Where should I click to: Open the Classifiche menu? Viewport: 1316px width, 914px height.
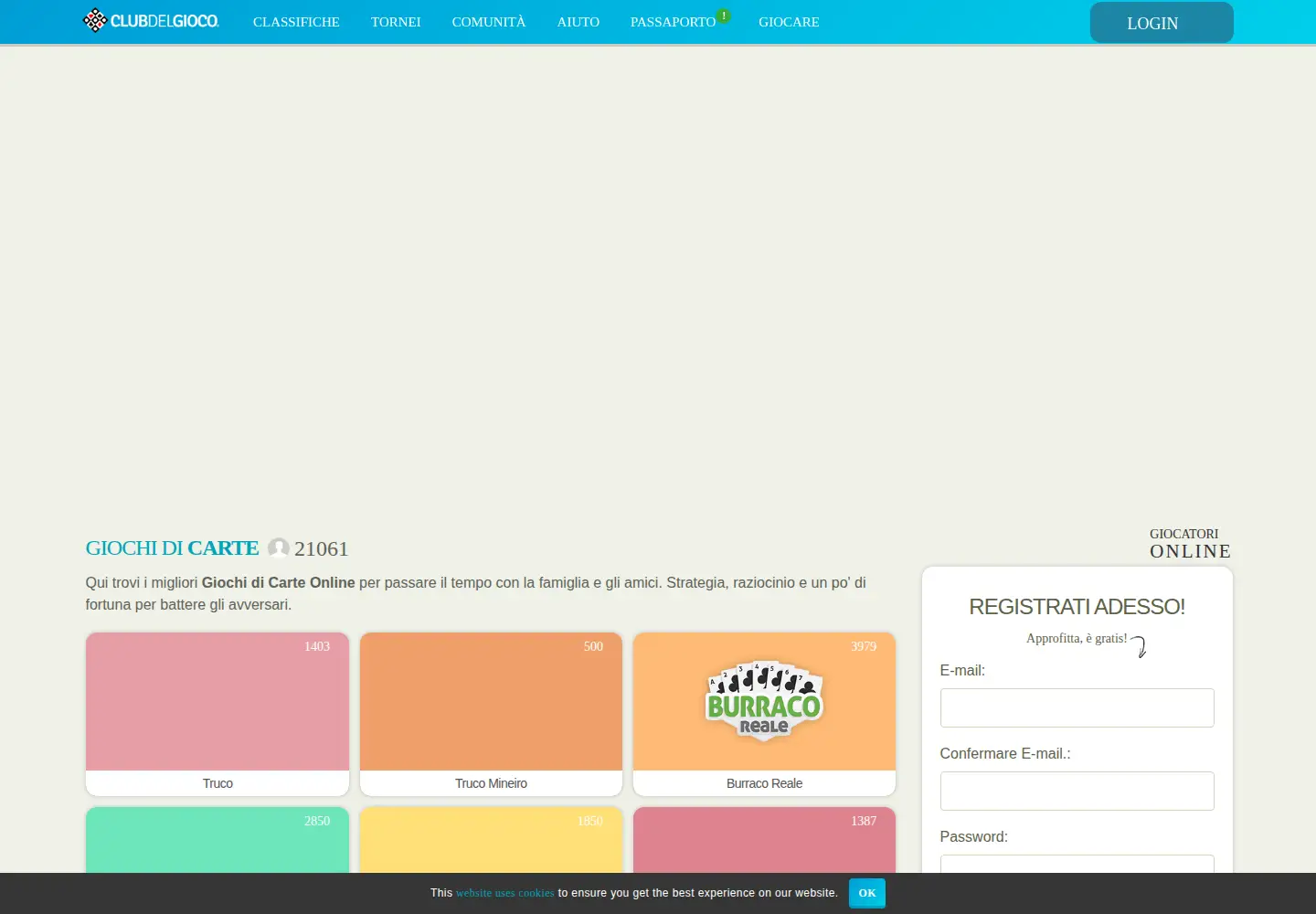pyautogui.click(x=296, y=22)
